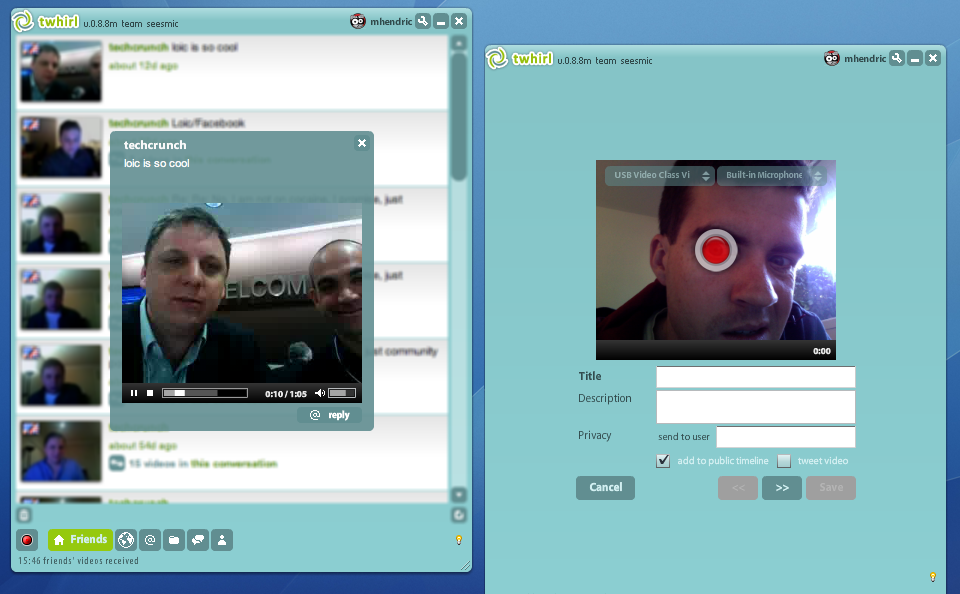The image size is (960, 594).
Task: Click mhendric avatar in right window title bar
Action: (831, 58)
